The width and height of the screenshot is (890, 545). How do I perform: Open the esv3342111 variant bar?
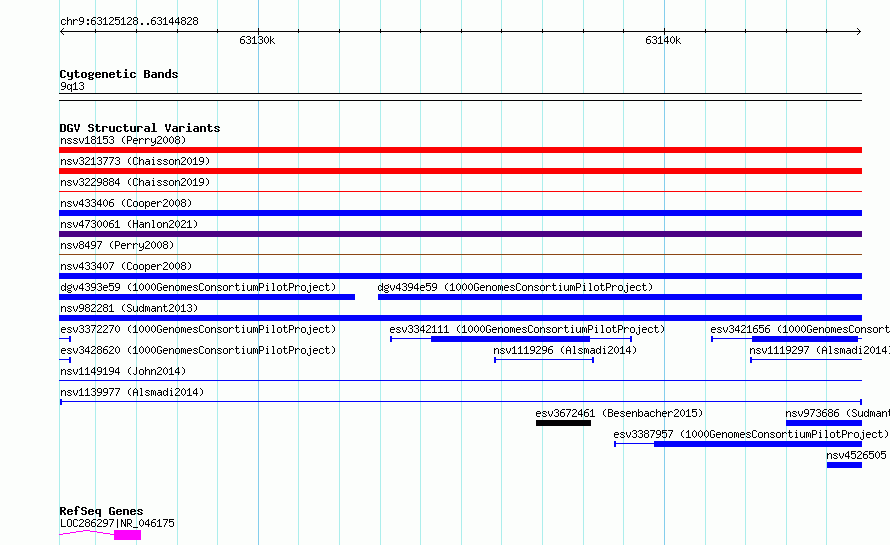click(510, 339)
